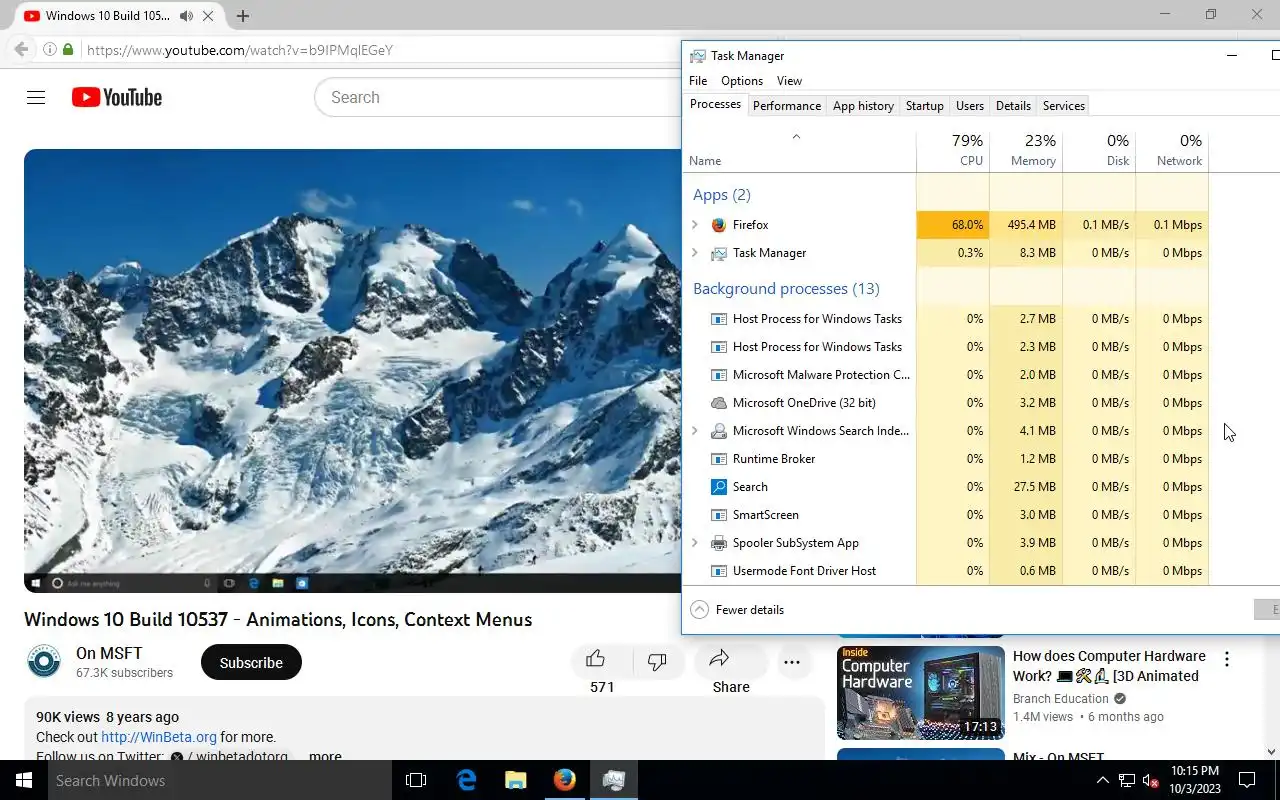Click the muted volume tray icon

[x=1150, y=781]
